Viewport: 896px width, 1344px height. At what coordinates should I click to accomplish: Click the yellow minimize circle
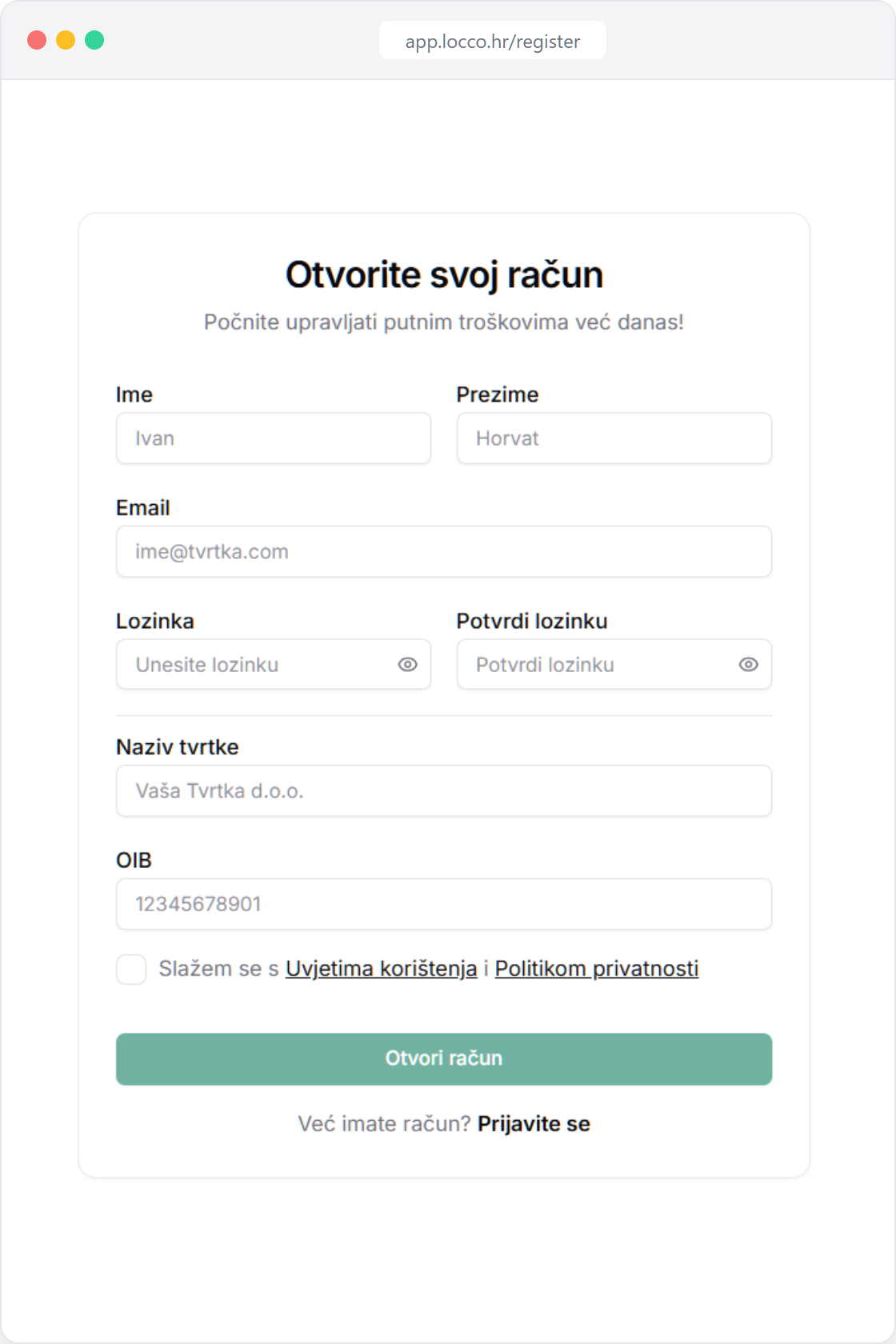pyautogui.click(x=66, y=40)
